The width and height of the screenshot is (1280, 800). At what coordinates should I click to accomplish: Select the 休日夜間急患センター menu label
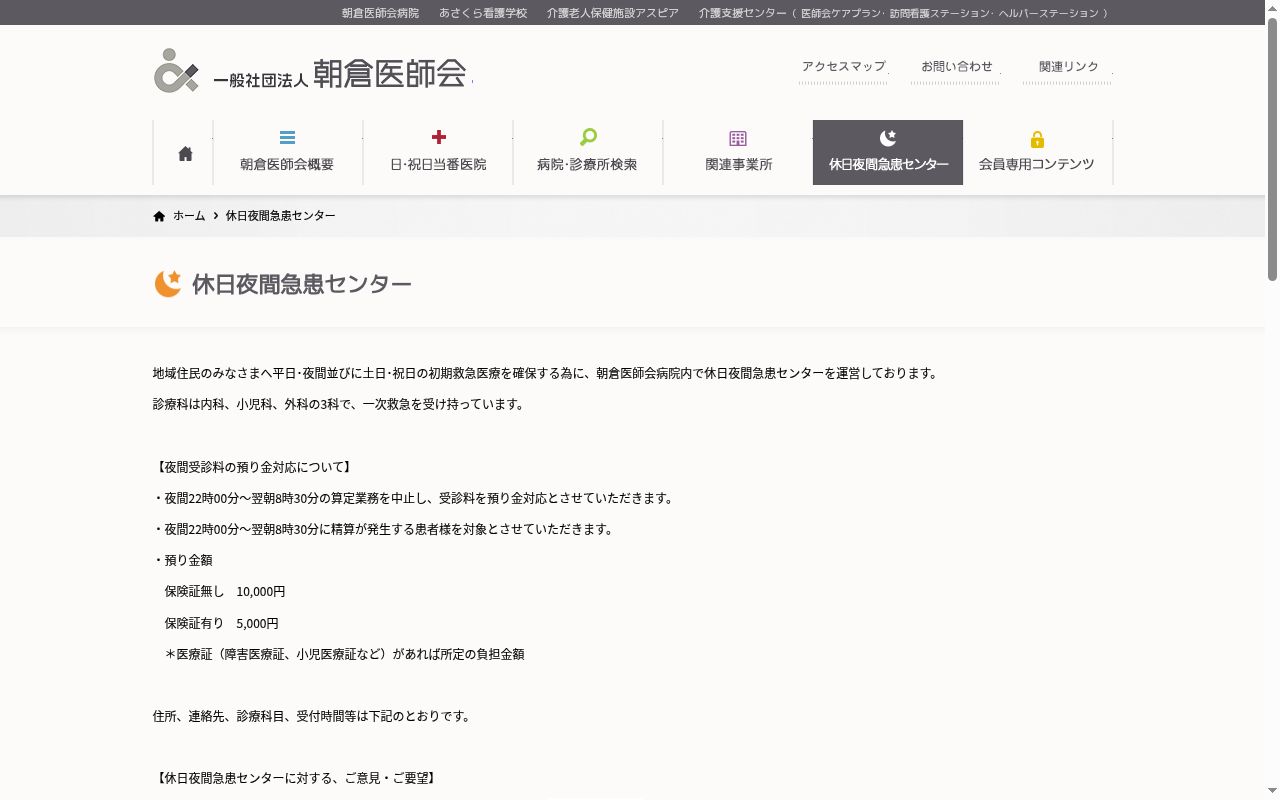tap(888, 164)
